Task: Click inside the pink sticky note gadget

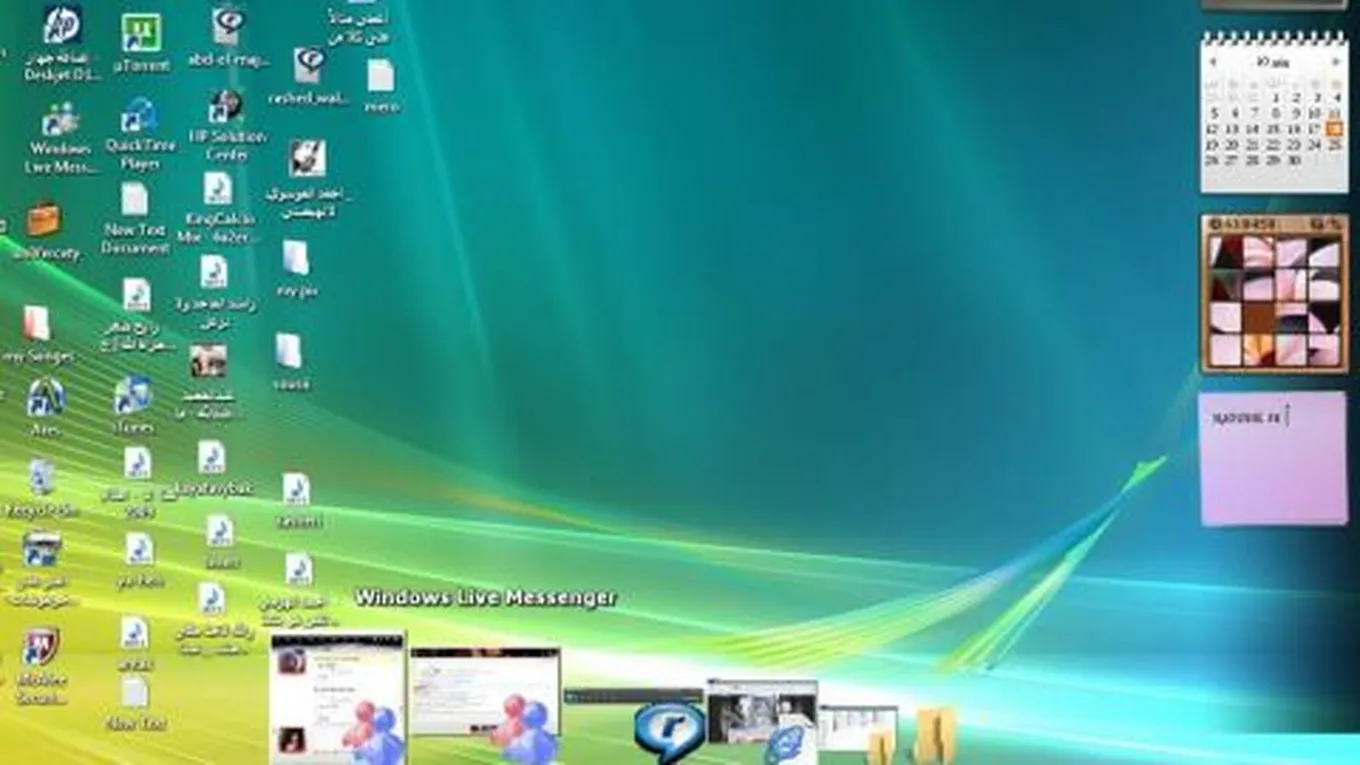Action: click(1273, 465)
